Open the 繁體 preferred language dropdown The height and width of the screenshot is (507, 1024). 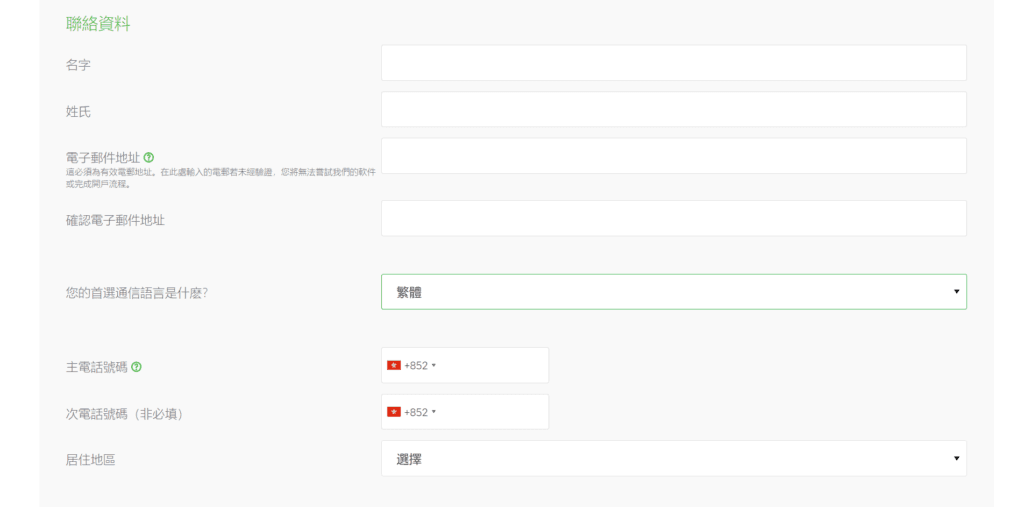pyautogui.click(x=673, y=291)
